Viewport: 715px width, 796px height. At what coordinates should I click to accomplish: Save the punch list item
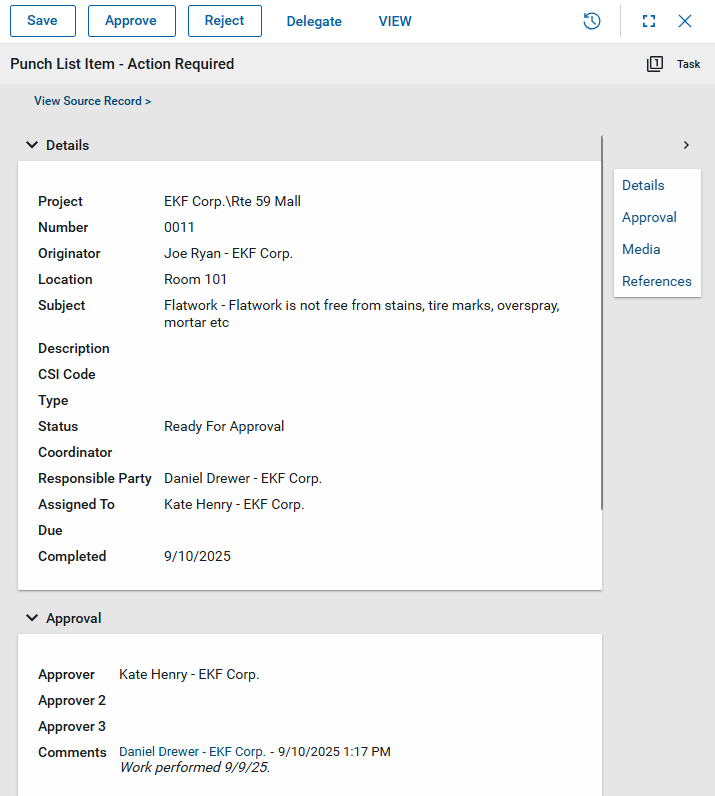pos(42,21)
